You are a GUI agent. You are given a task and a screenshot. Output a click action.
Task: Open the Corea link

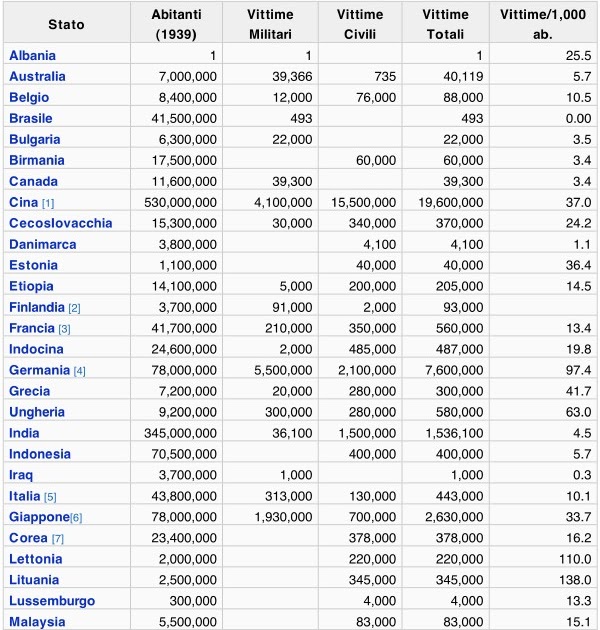[x=28, y=538]
